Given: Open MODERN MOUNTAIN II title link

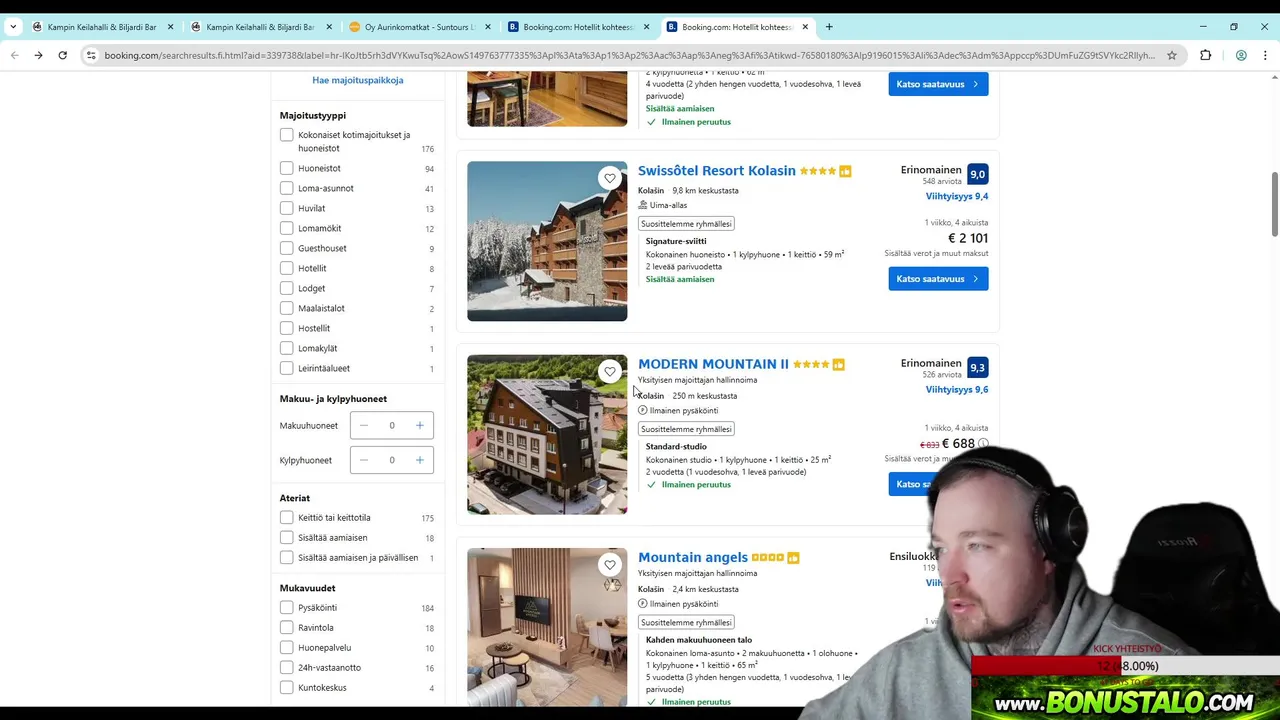Looking at the screenshot, I should (713, 364).
